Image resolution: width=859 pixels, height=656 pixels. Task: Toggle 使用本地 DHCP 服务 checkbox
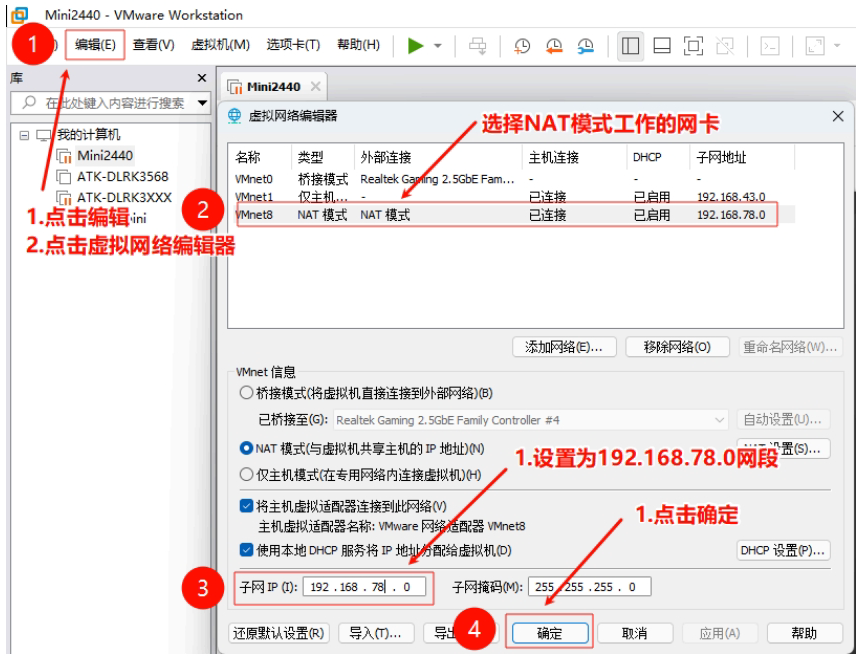(x=246, y=550)
